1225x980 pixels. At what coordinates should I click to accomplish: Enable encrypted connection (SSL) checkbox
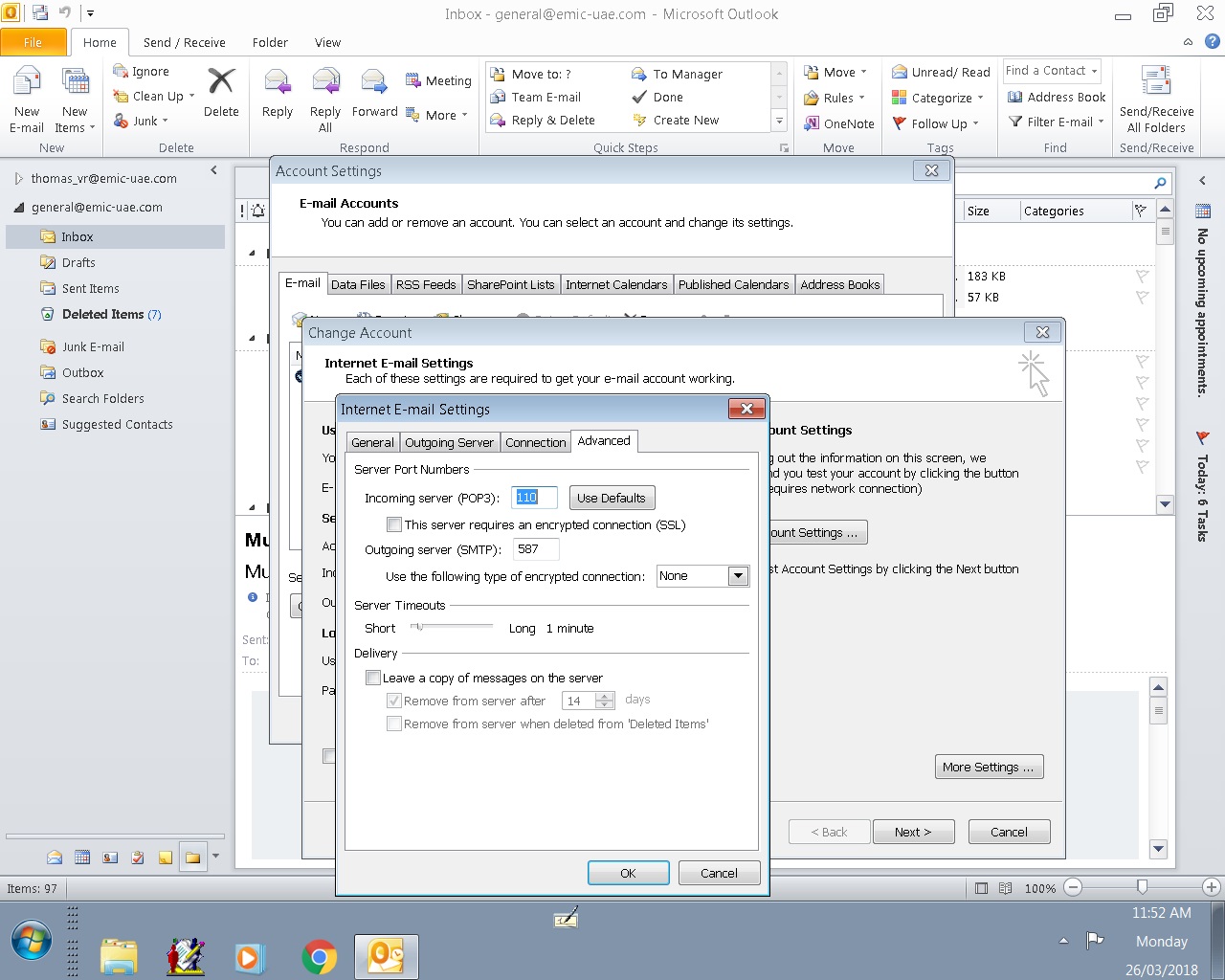pos(393,524)
